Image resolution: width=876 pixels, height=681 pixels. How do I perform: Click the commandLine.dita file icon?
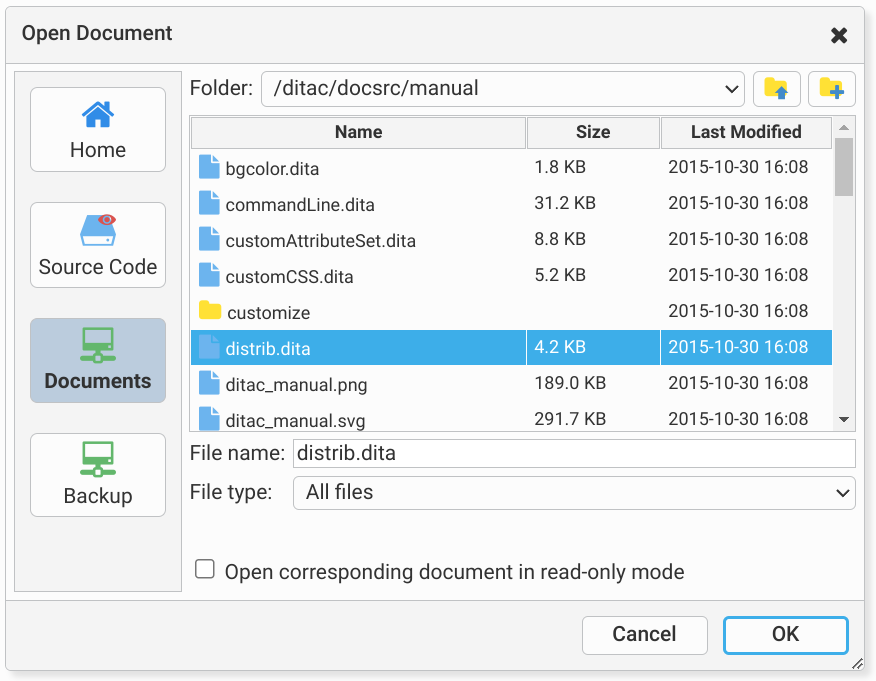click(x=209, y=203)
